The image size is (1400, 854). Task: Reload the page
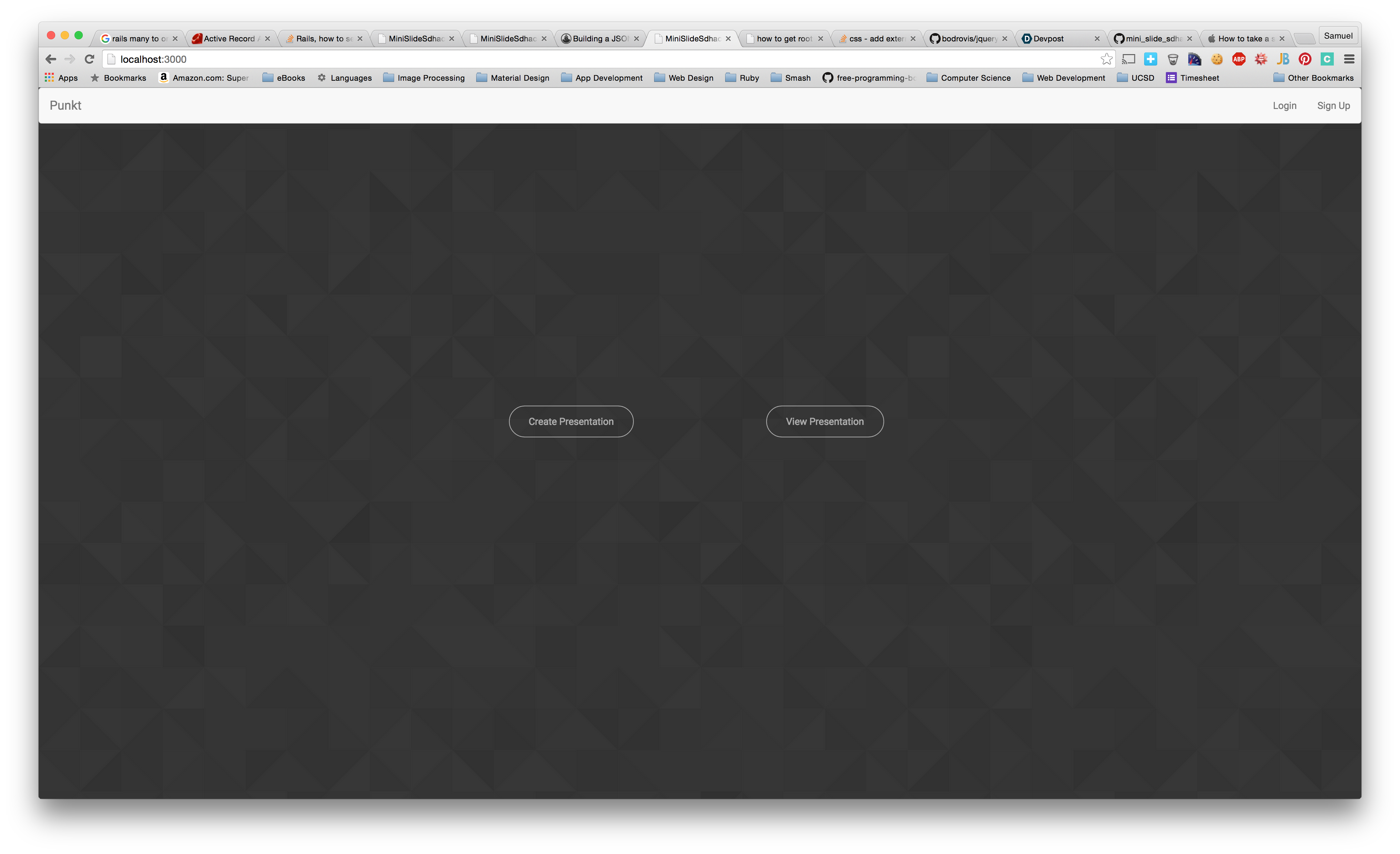[89, 59]
